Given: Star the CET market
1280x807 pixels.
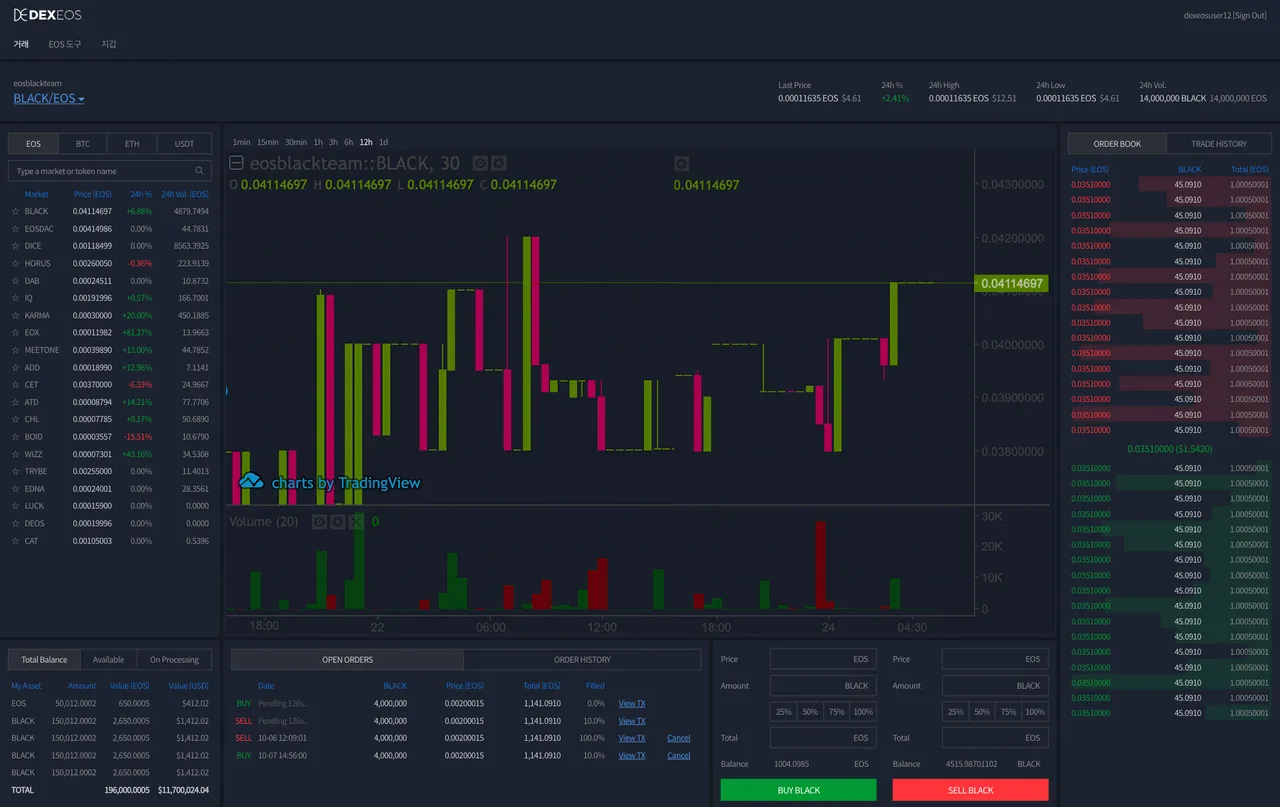Looking at the screenshot, I should (15, 385).
